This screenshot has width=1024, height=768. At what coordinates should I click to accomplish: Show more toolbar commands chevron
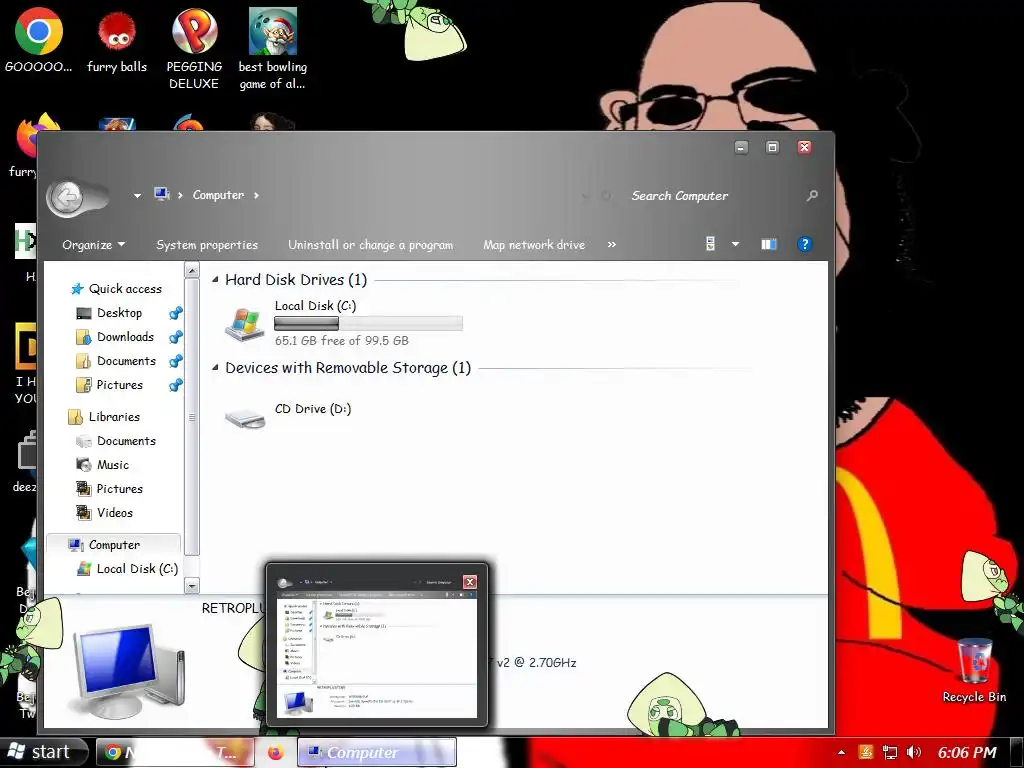pyautogui.click(x=611, y=244)
